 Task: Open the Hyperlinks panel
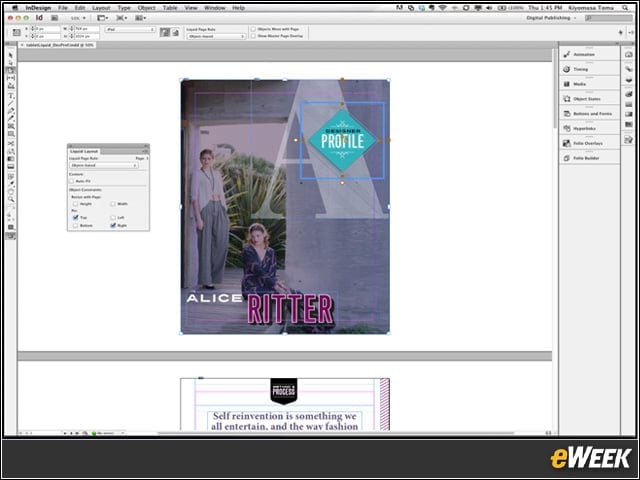(589, 128)
